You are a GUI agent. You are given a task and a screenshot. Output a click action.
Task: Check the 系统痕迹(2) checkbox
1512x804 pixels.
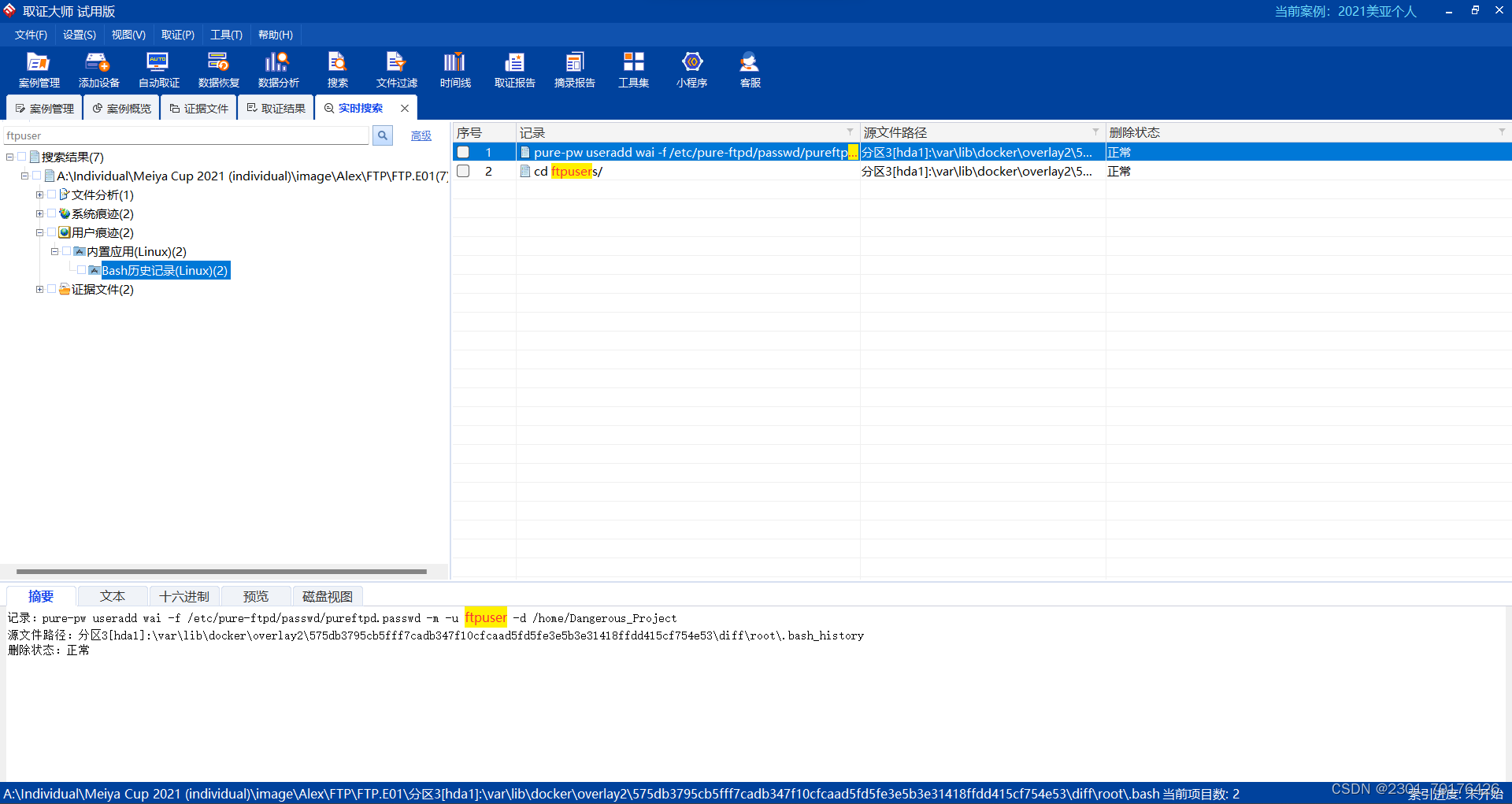click(52, 213)
